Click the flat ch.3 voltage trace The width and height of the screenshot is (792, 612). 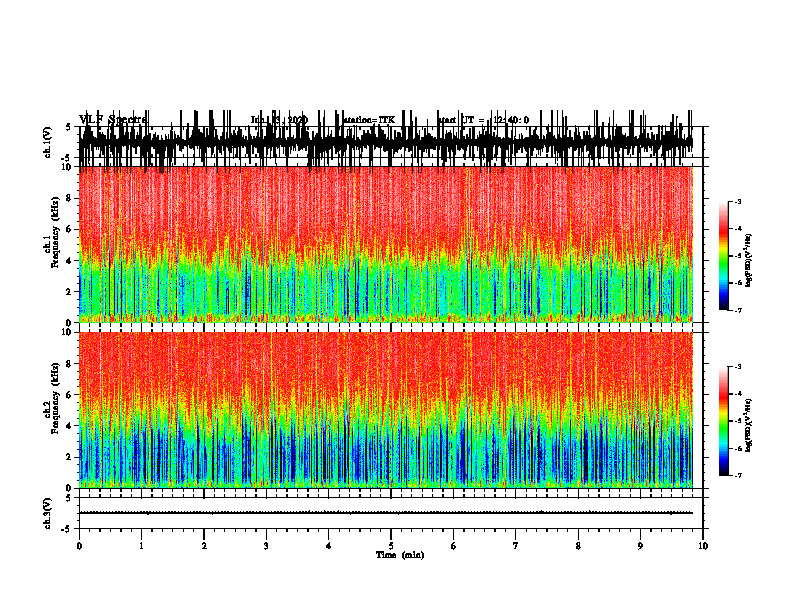tap(386, 513)
